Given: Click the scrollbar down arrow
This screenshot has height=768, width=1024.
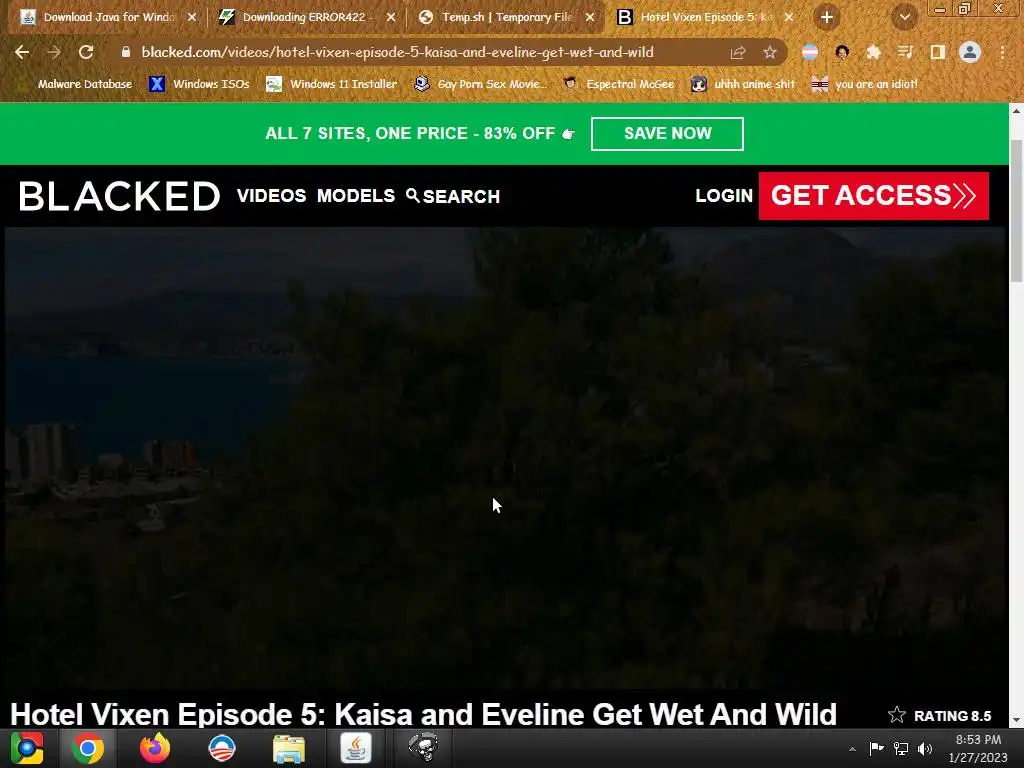Looking at the screenshot, I should point(1016,721).
